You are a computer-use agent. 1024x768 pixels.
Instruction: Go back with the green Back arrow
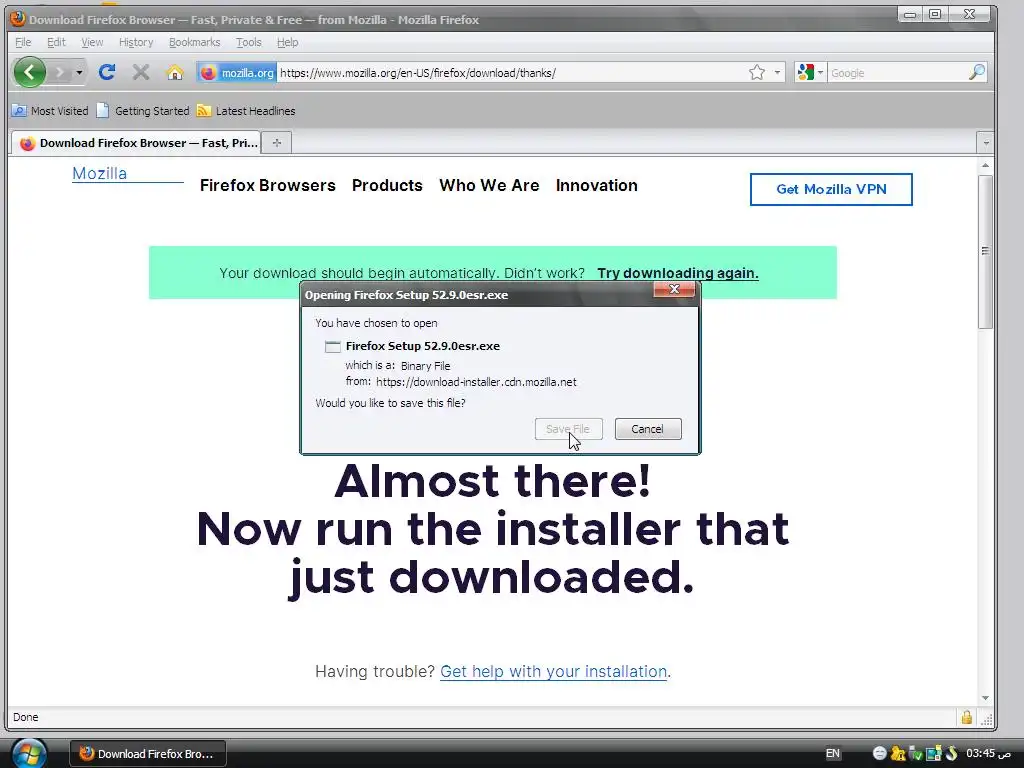point(29,72)
